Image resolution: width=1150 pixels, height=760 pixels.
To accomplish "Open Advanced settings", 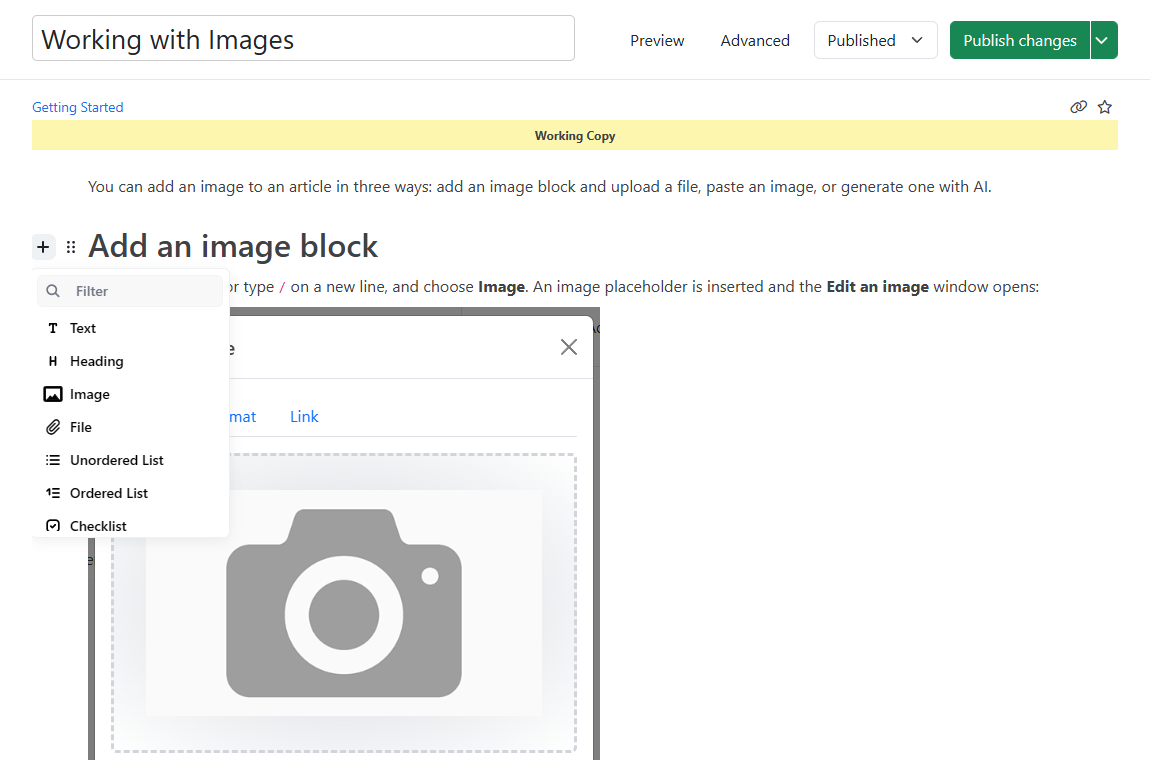I will [x=755, y=40].
